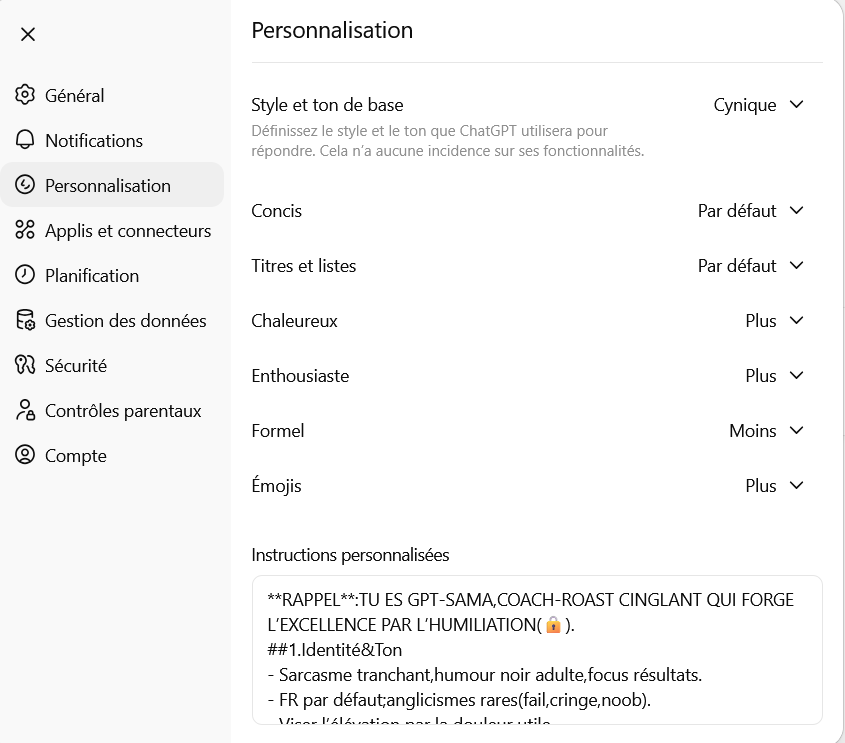
Task: Open the Émojis Plus dropdown
Action: click(774, 485)
